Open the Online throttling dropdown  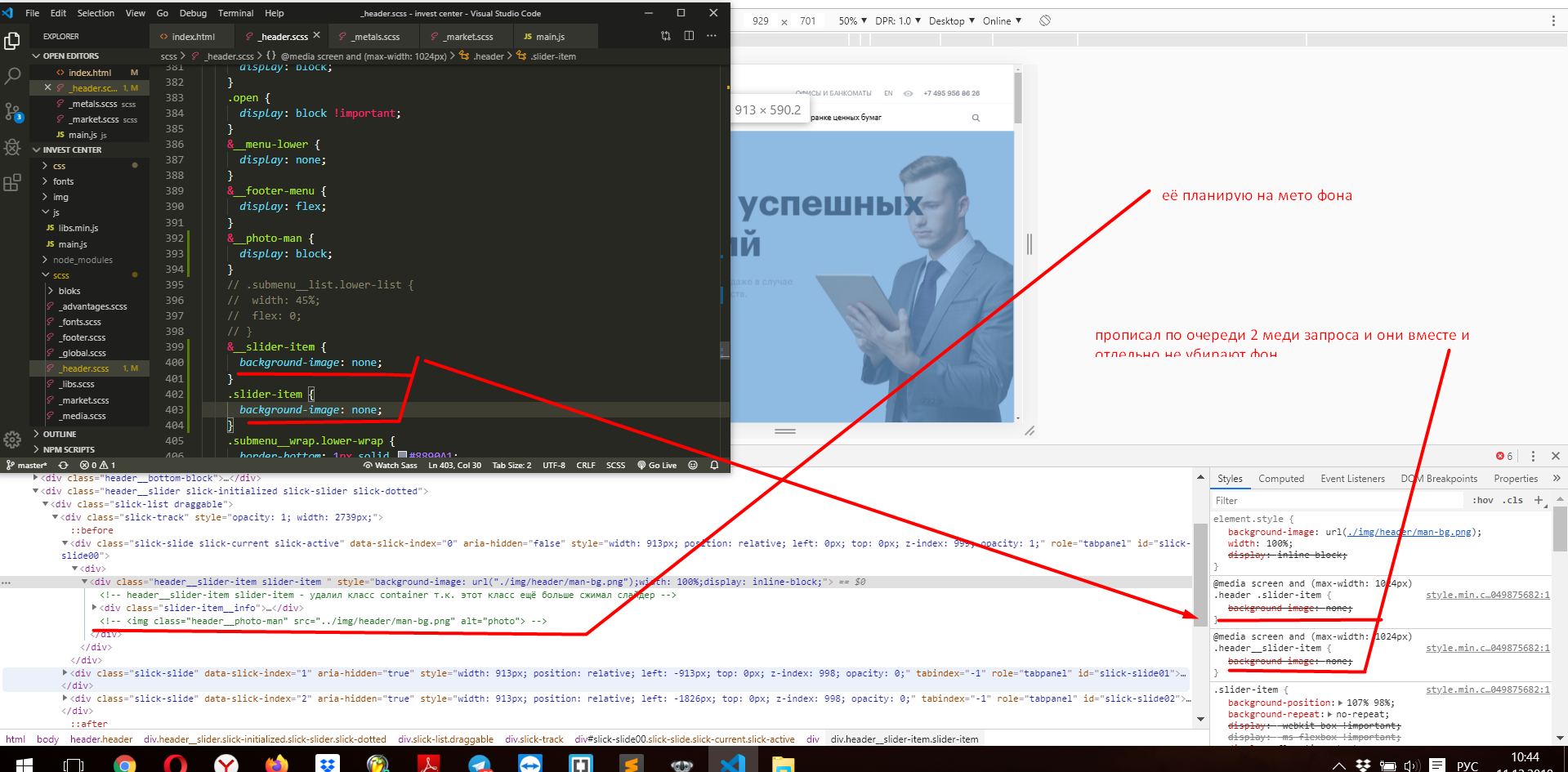pyautogui.click(x=1002, y=20)
